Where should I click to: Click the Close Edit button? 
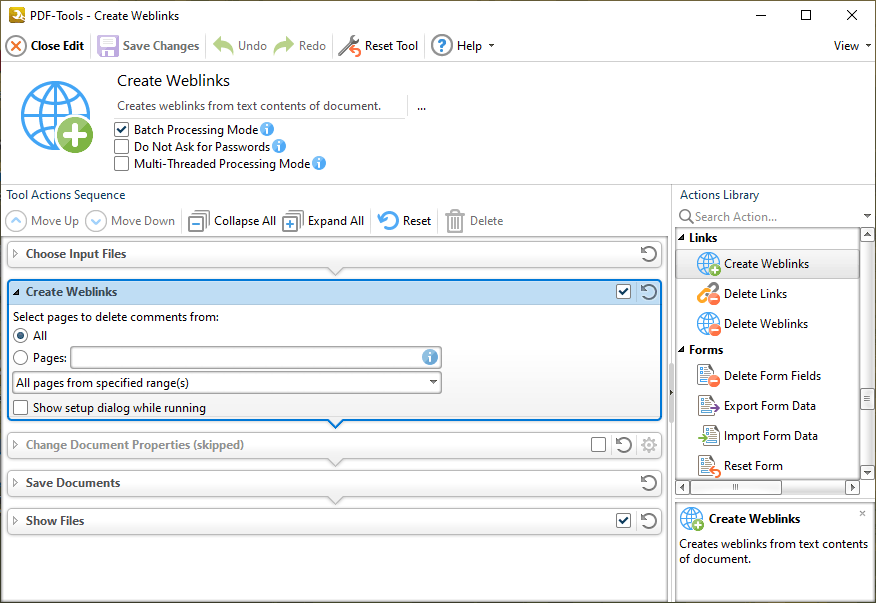(46, 46)
